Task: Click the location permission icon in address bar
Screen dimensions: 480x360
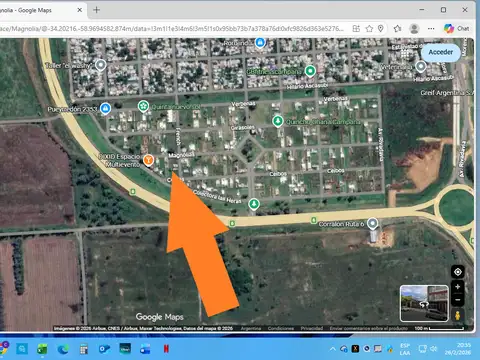Action: pos(381,29)
